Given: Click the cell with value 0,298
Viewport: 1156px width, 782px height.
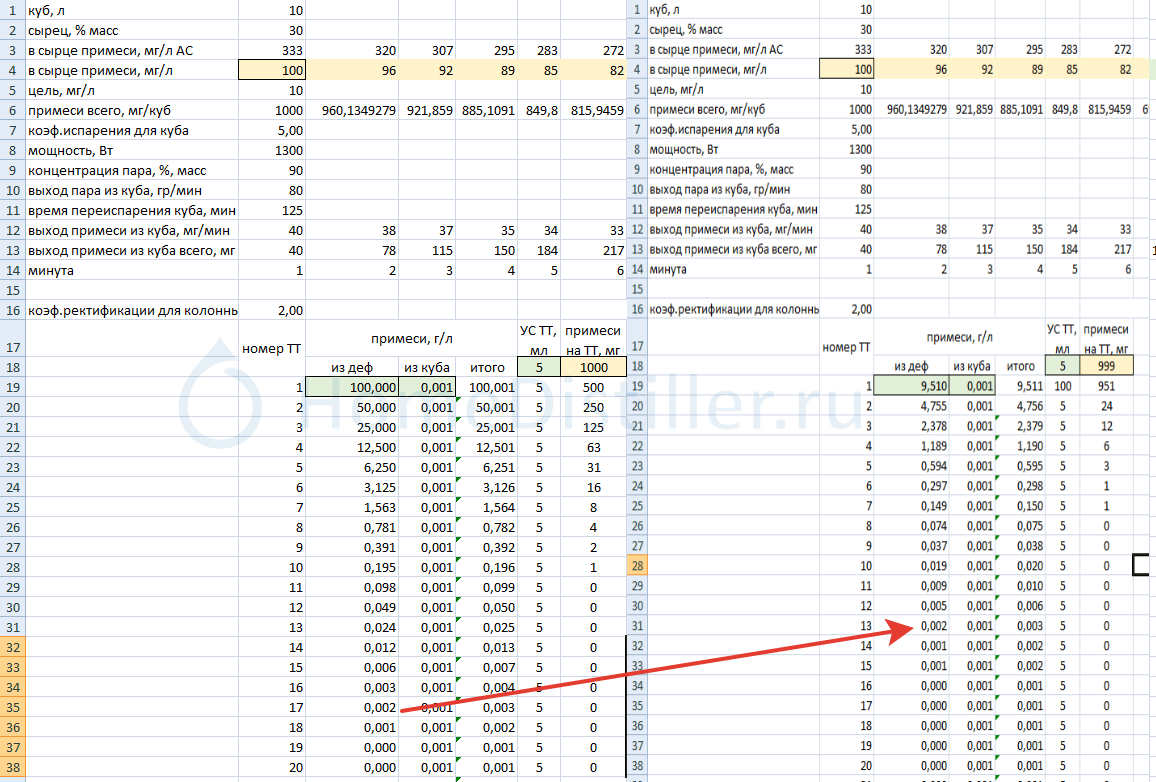Looking at the screenshot, I should pyautogui.click(x=1020, y=486).
